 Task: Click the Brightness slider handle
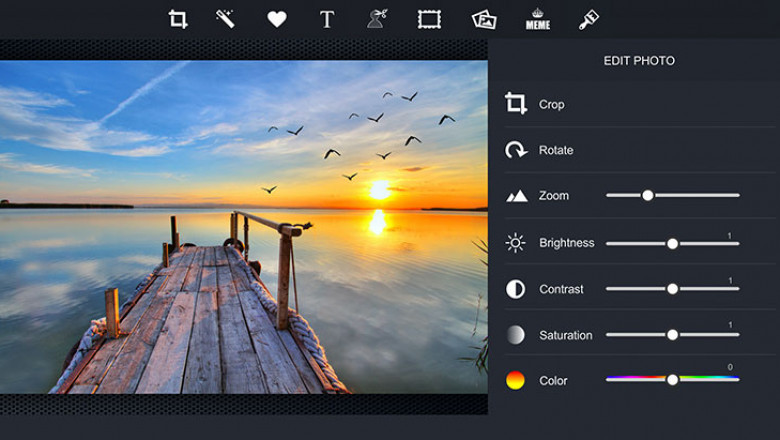pos(672,244)
